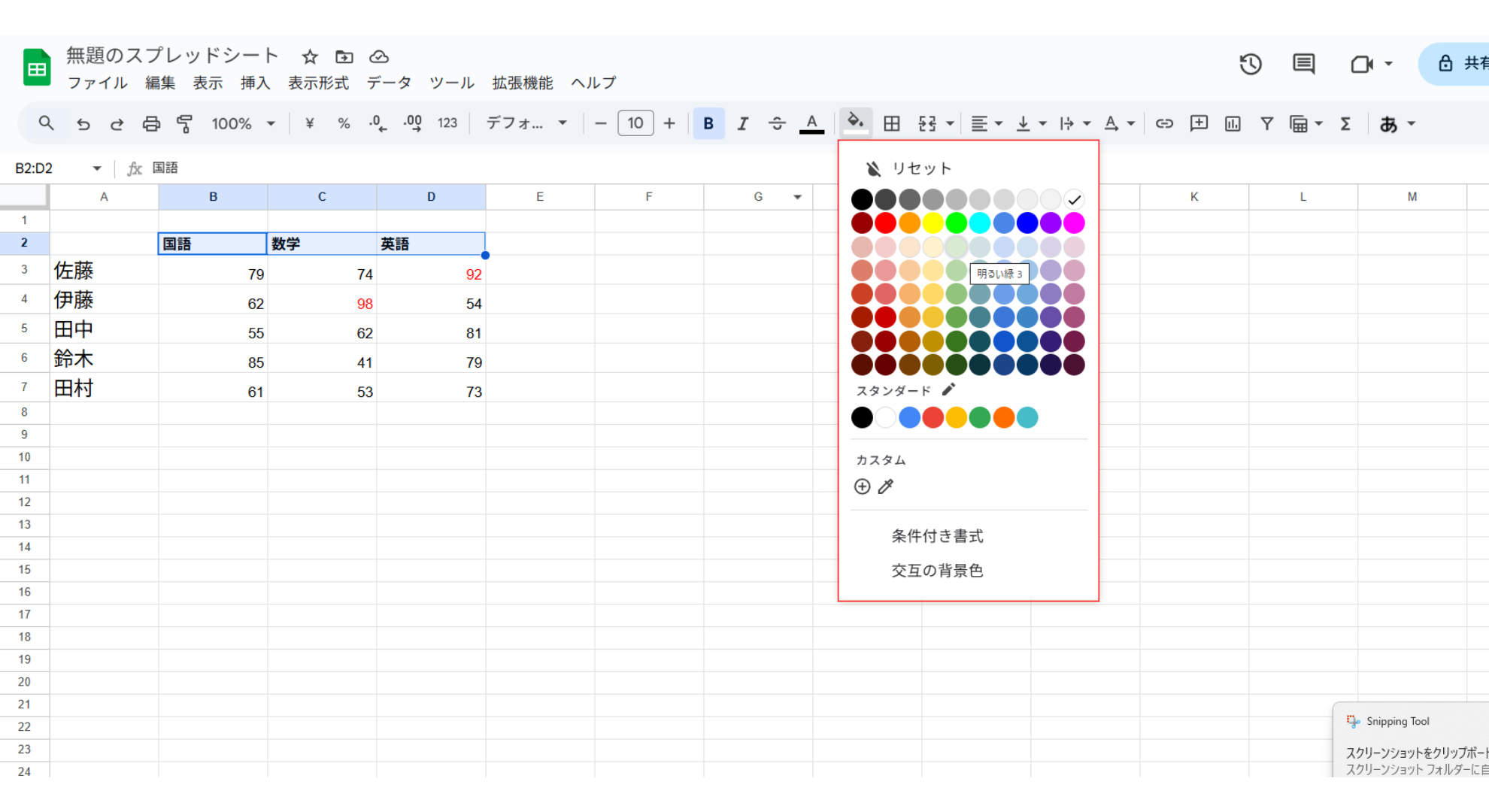Image resolution: width=1489 pixels, height=812 pixels.
Task: Toggle bold formatting
Action: (x=708, y=124)
